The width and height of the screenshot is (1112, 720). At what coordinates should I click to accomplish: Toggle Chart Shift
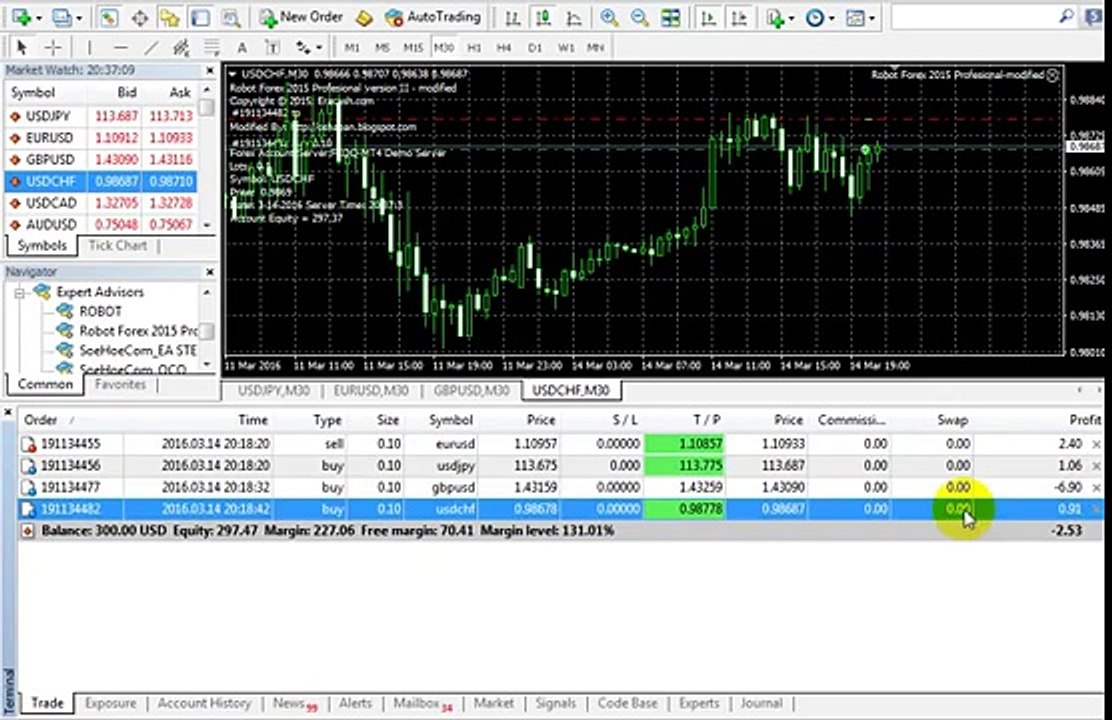tap(738, 18)
